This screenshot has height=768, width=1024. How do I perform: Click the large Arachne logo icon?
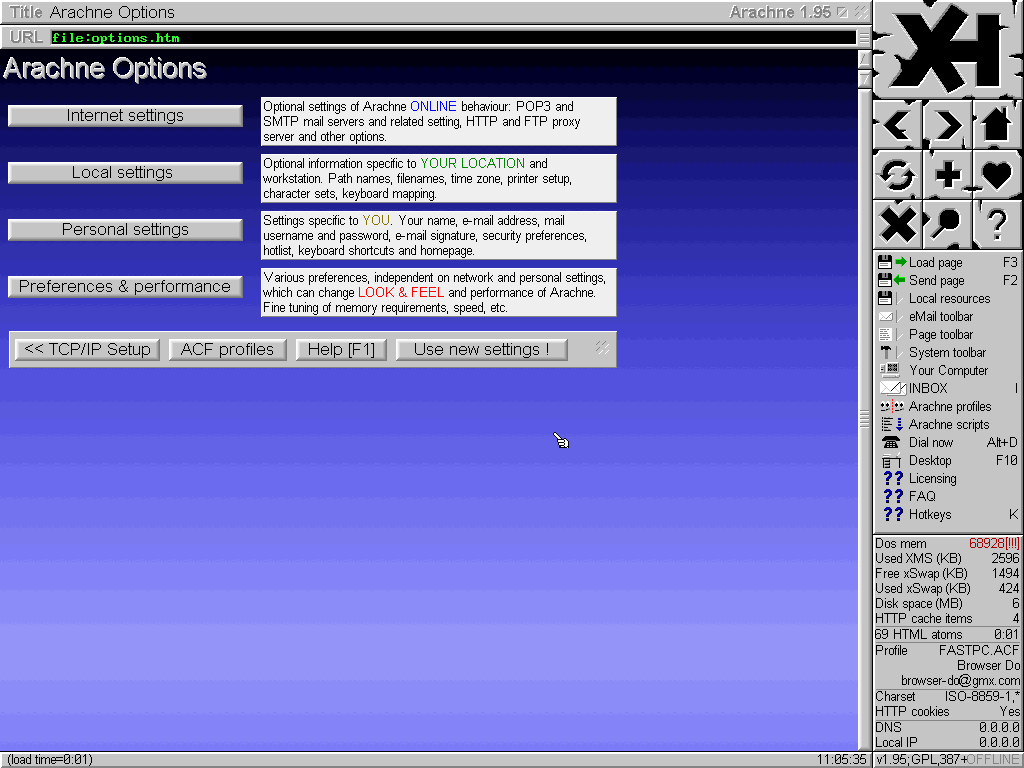948,49
